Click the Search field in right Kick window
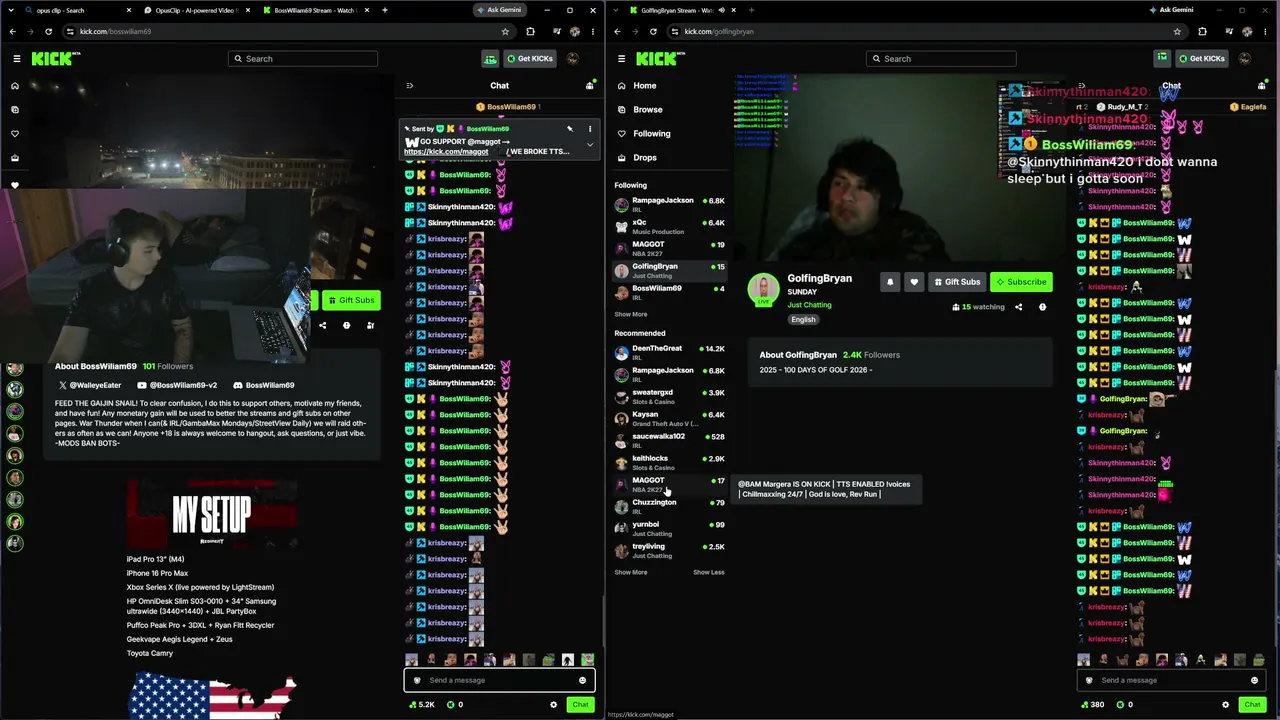1280x720 pixels. tap(941, 59)
